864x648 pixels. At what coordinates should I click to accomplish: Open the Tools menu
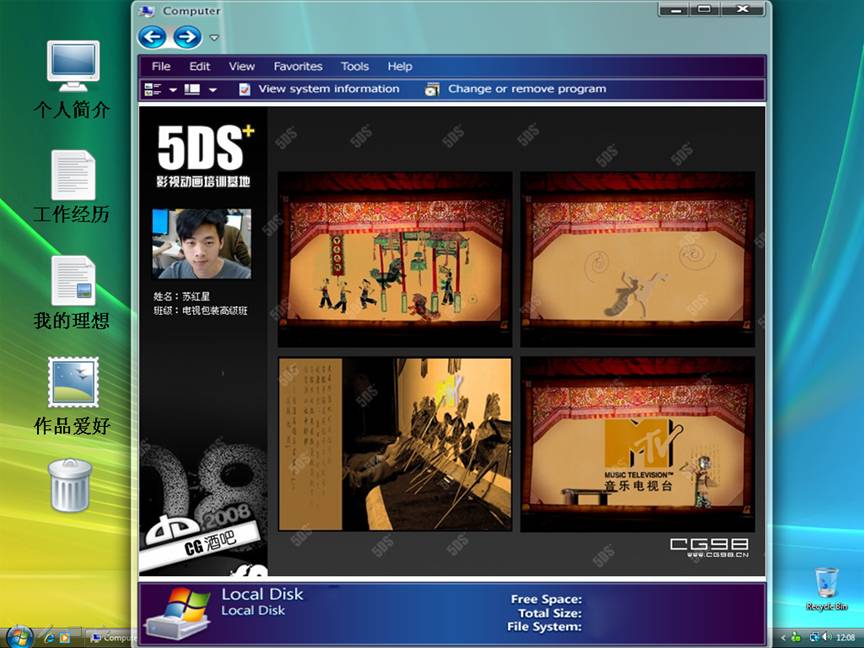[355, 67]
